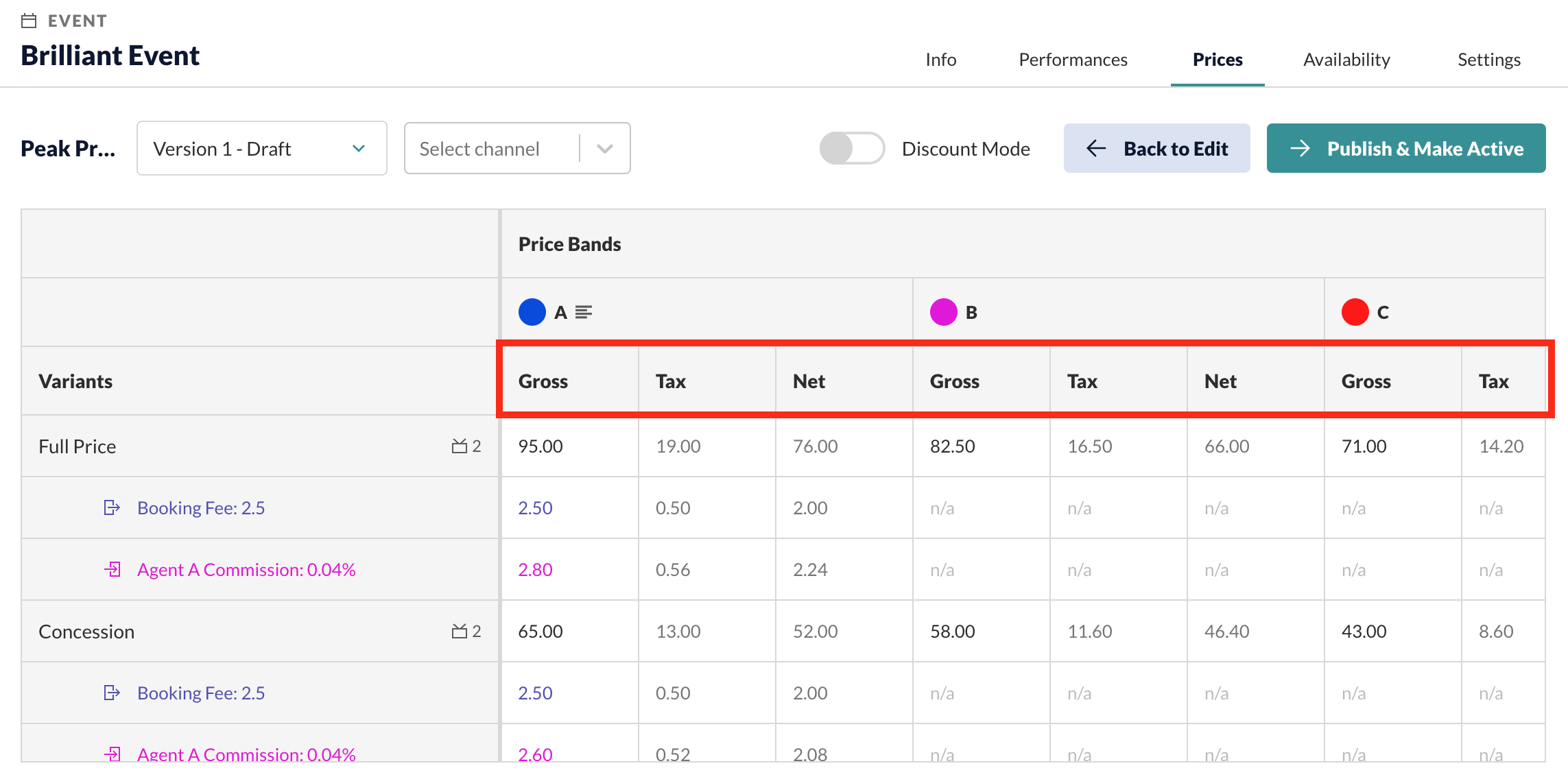Click the calendar icon beside EVENT label

29,21
